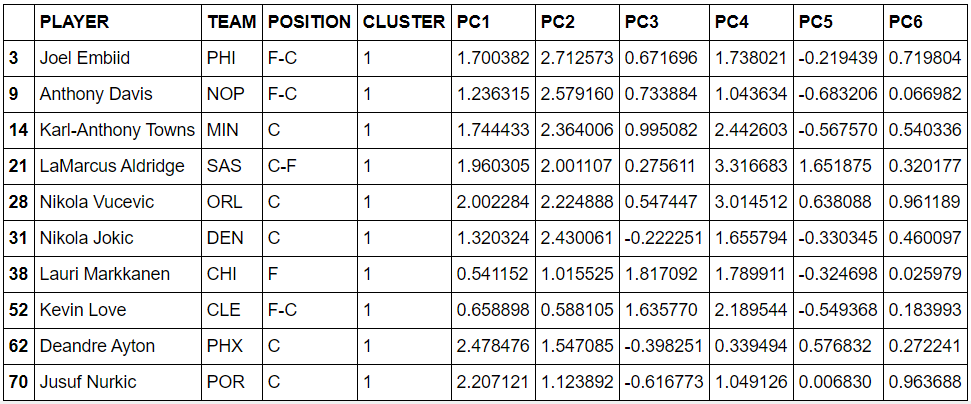Click Nikola Jokic's team cell DEN
Viewport: 971px width, 404px height.
(232, 238)
